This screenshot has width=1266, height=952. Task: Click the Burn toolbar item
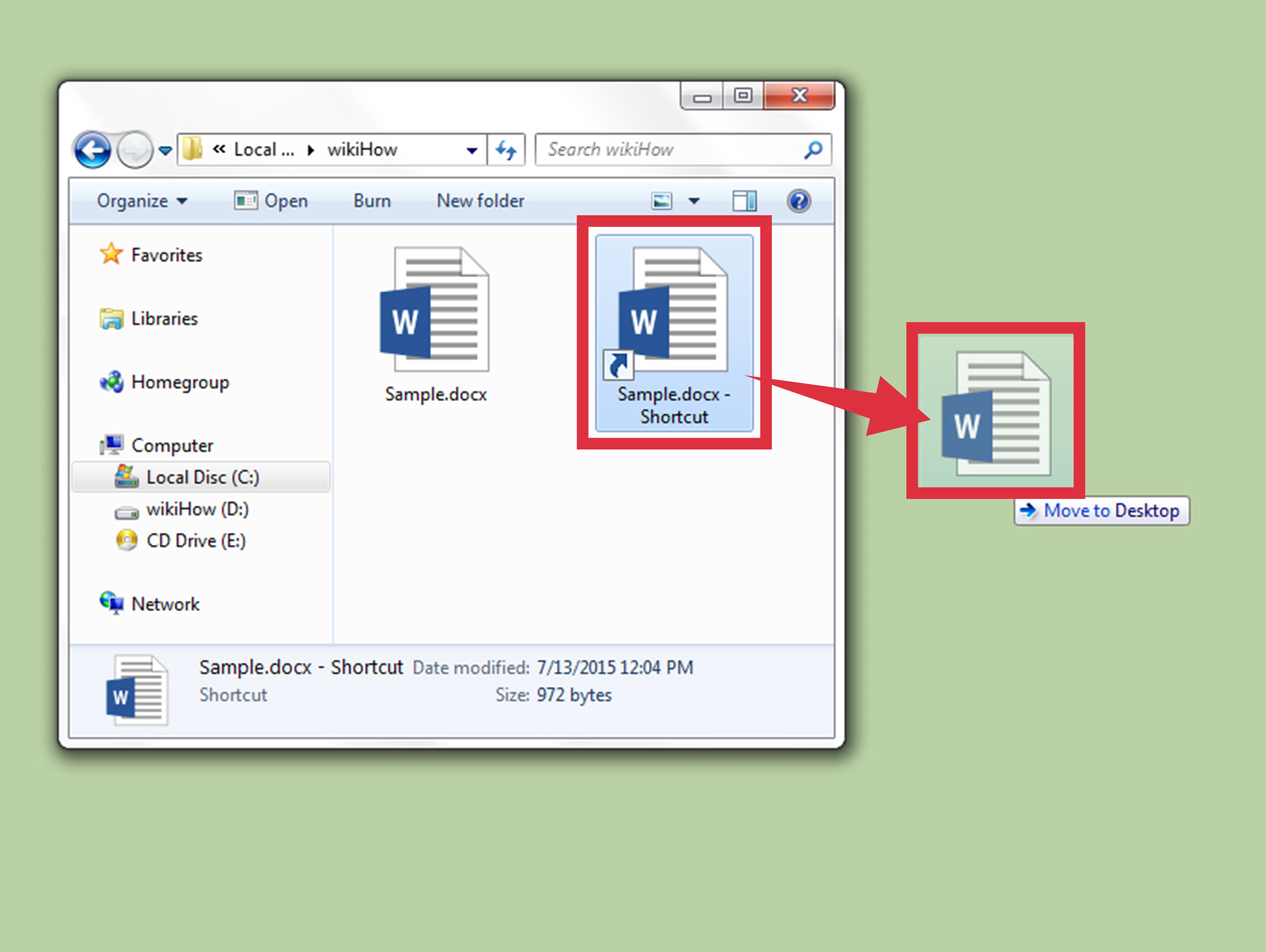(x=371, y=200)
